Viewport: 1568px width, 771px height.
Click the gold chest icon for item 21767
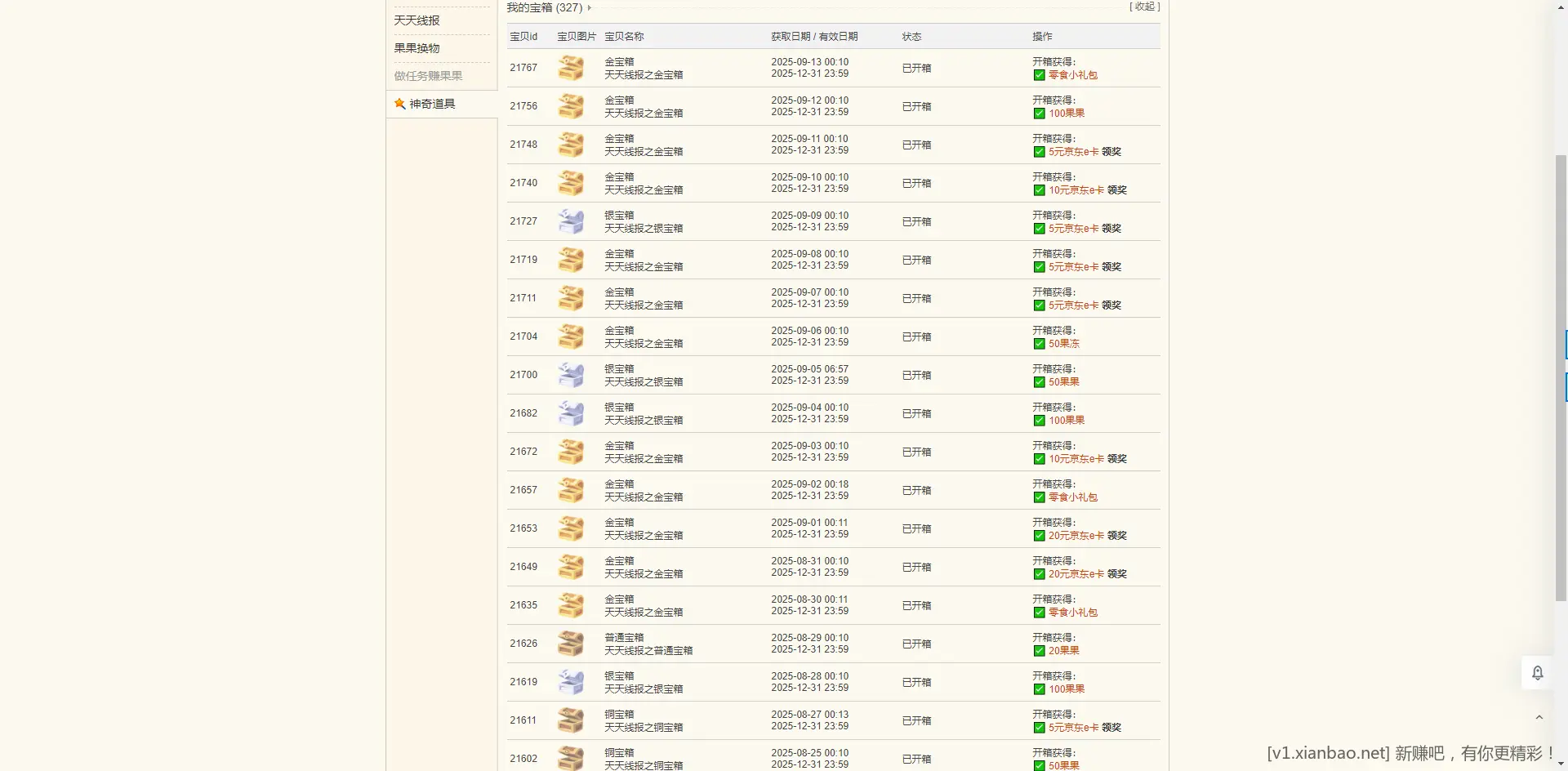point(571,68)
